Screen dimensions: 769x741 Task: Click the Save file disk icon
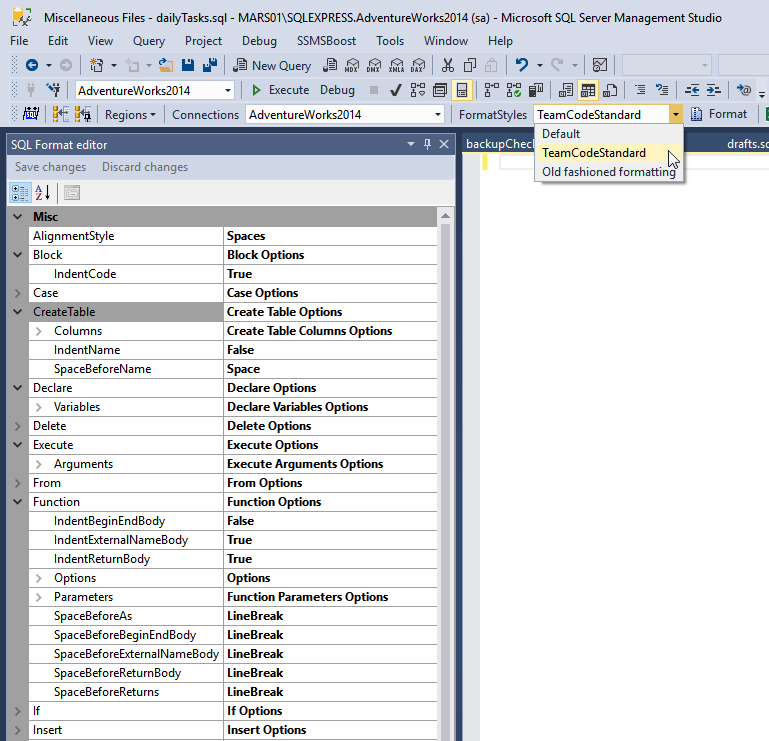point(188,65)
